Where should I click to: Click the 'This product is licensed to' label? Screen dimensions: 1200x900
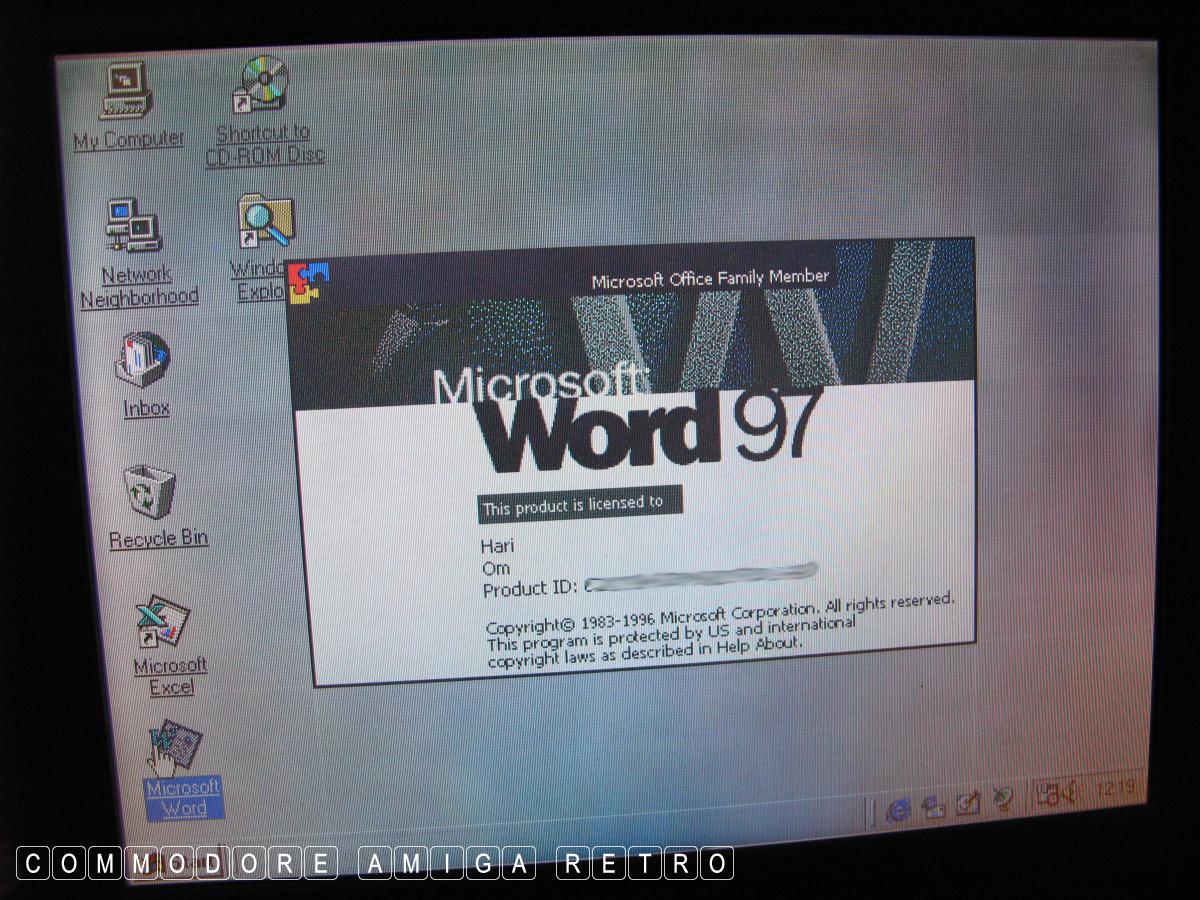[x=574, y=506]
